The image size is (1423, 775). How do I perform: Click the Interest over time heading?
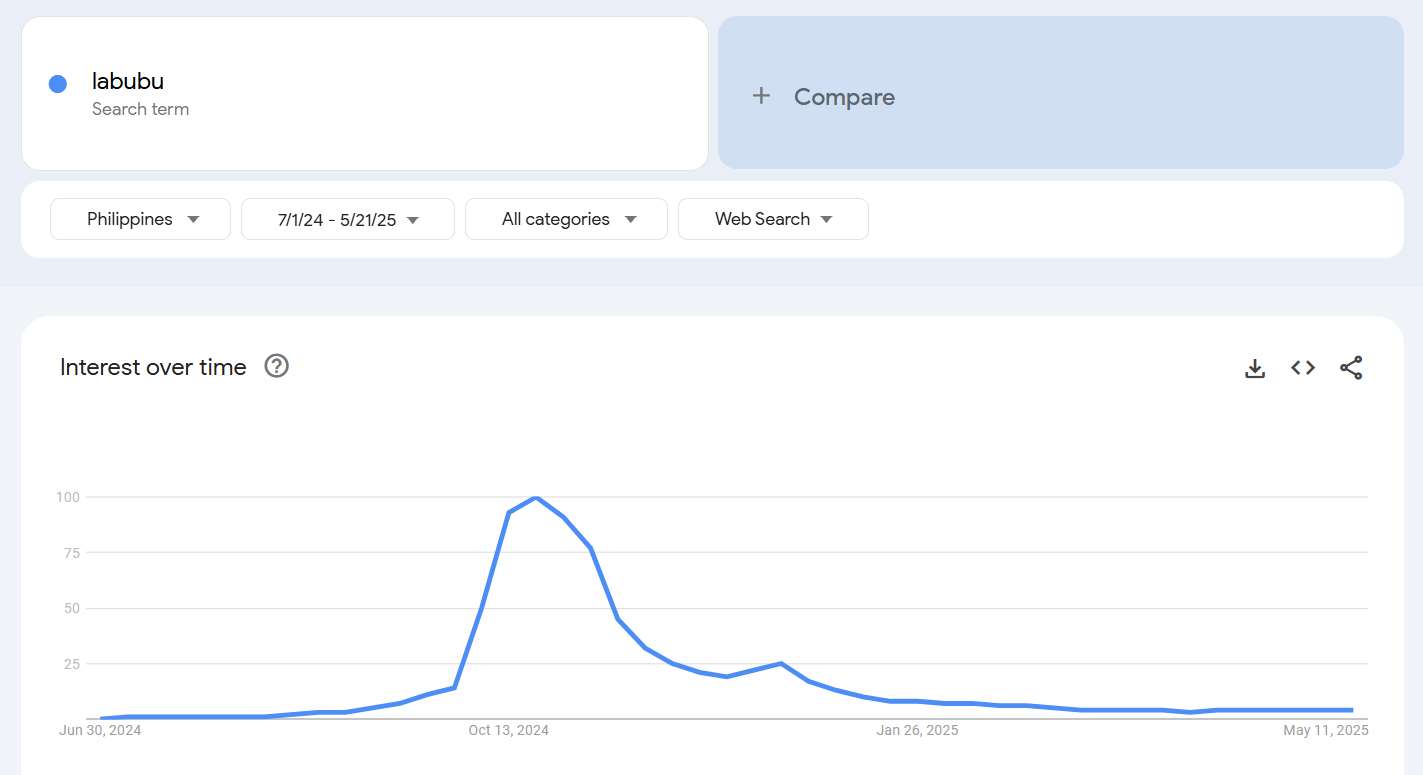pyautogui.click(x=152, y=366)
